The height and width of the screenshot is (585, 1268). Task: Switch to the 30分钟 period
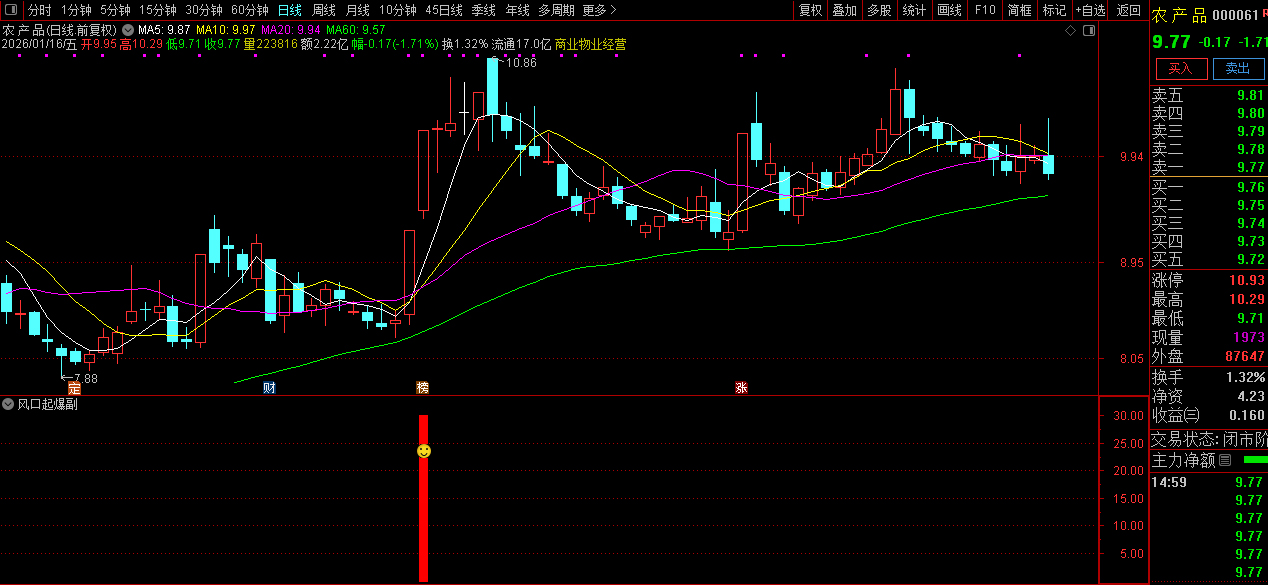pos(203,10)
